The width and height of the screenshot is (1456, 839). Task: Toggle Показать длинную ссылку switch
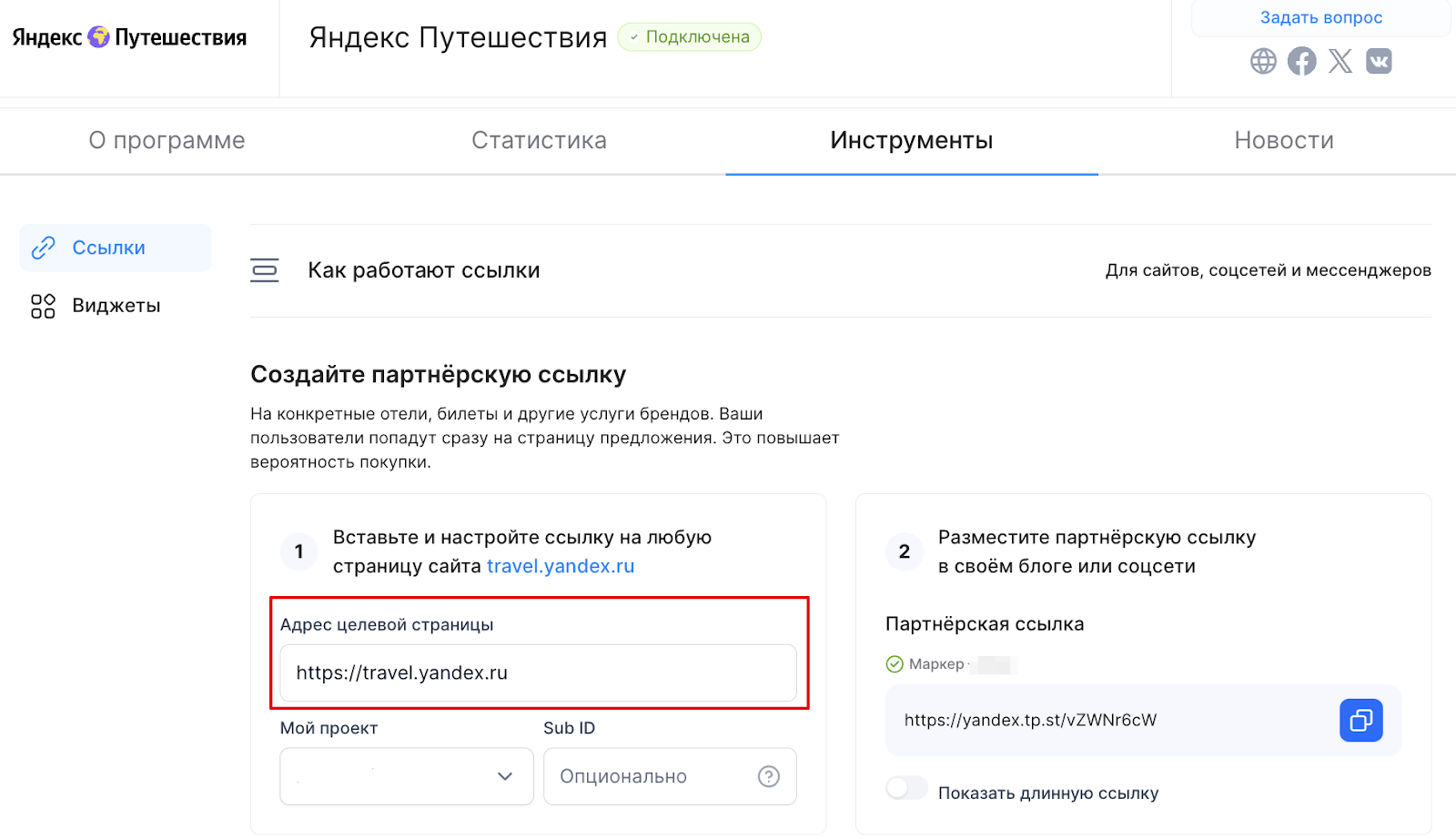coord(906,788)
